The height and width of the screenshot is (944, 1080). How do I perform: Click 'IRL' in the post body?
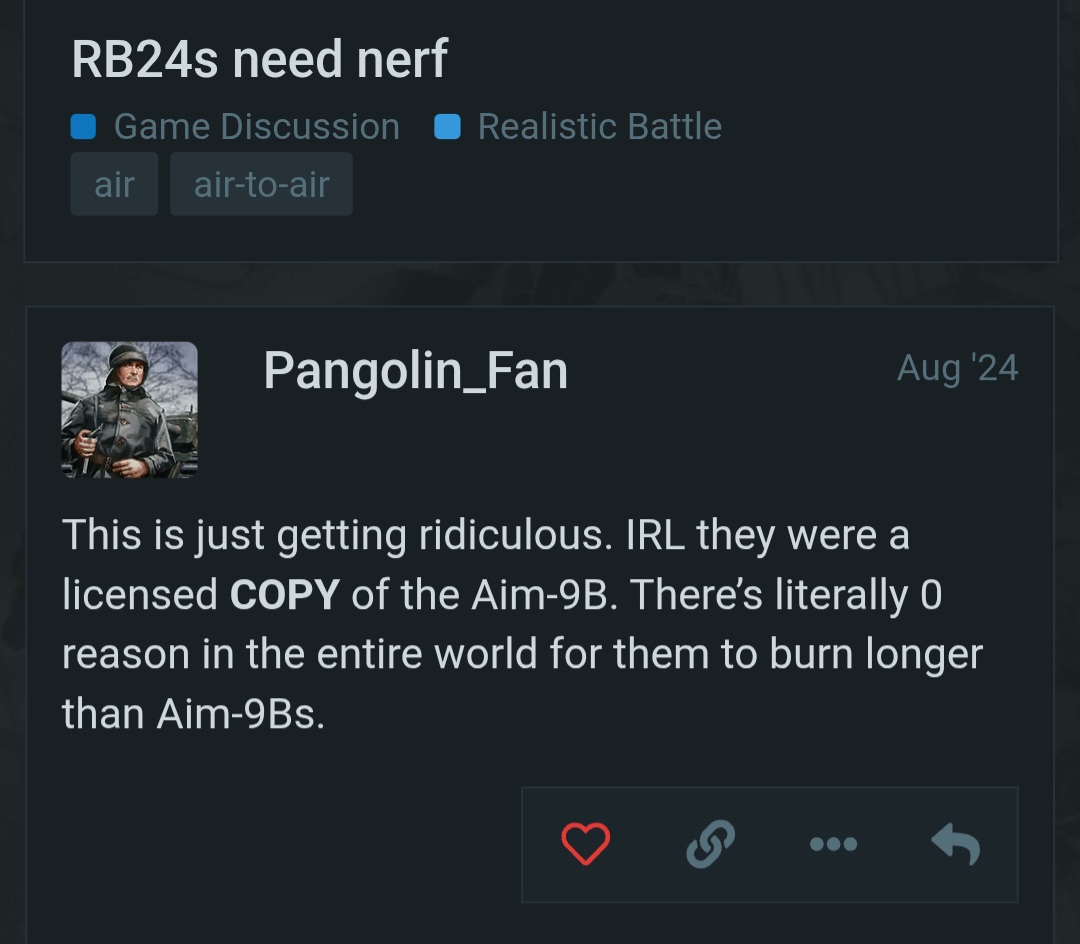click(656, 535)
